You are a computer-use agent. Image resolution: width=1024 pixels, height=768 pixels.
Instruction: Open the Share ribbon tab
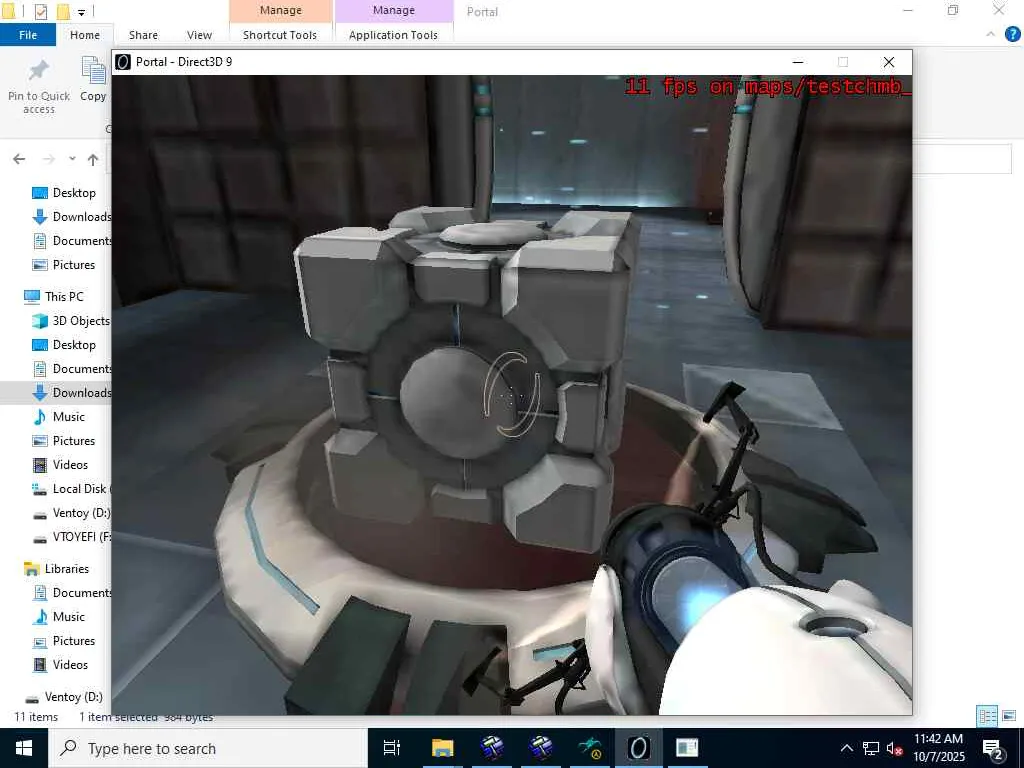(x=143, y=35)
